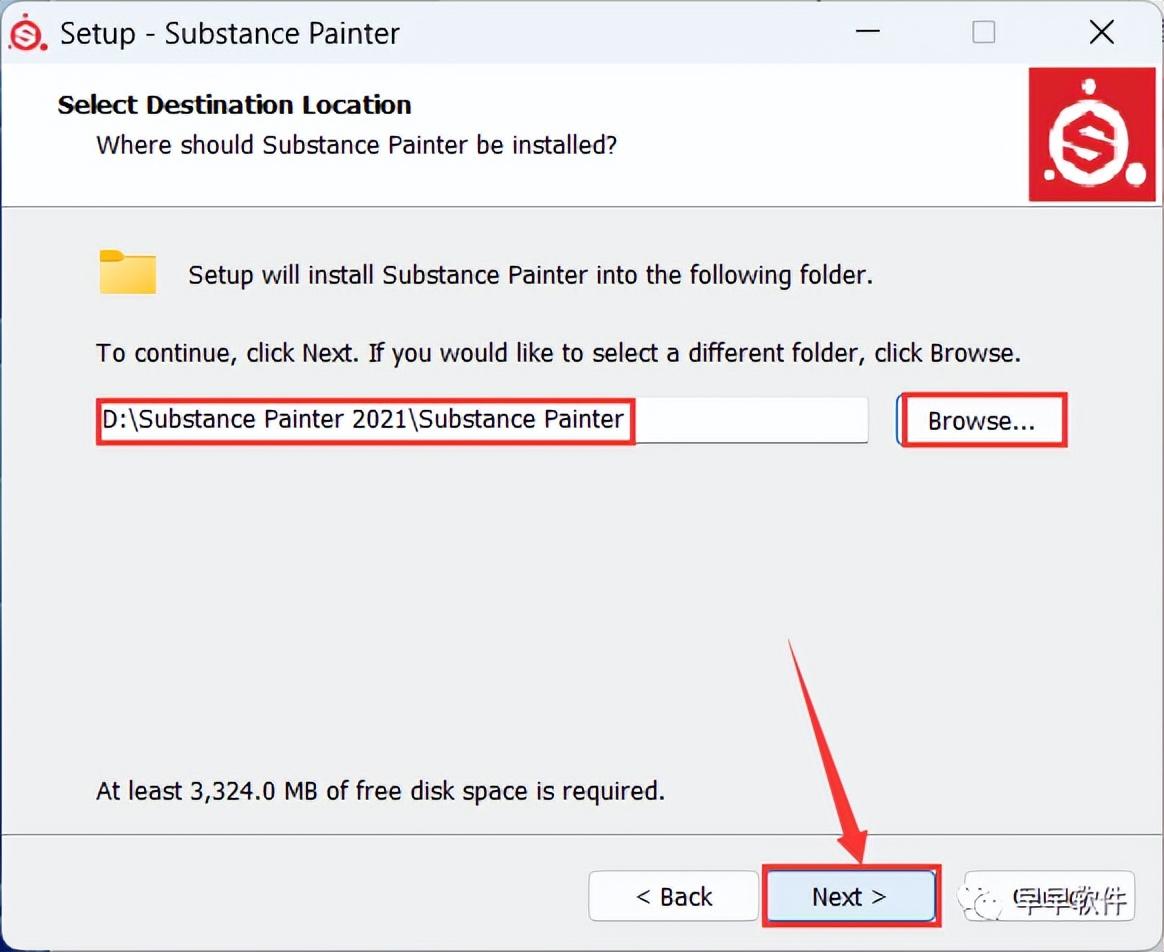Focus the destination folder path field

482,420
